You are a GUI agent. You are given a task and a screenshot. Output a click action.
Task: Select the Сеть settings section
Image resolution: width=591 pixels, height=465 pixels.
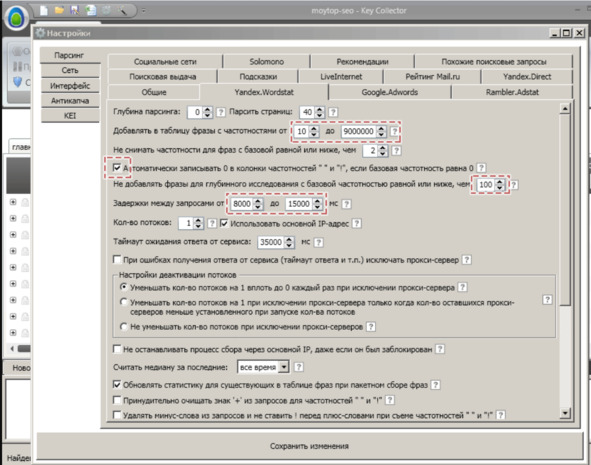point(70,70)
